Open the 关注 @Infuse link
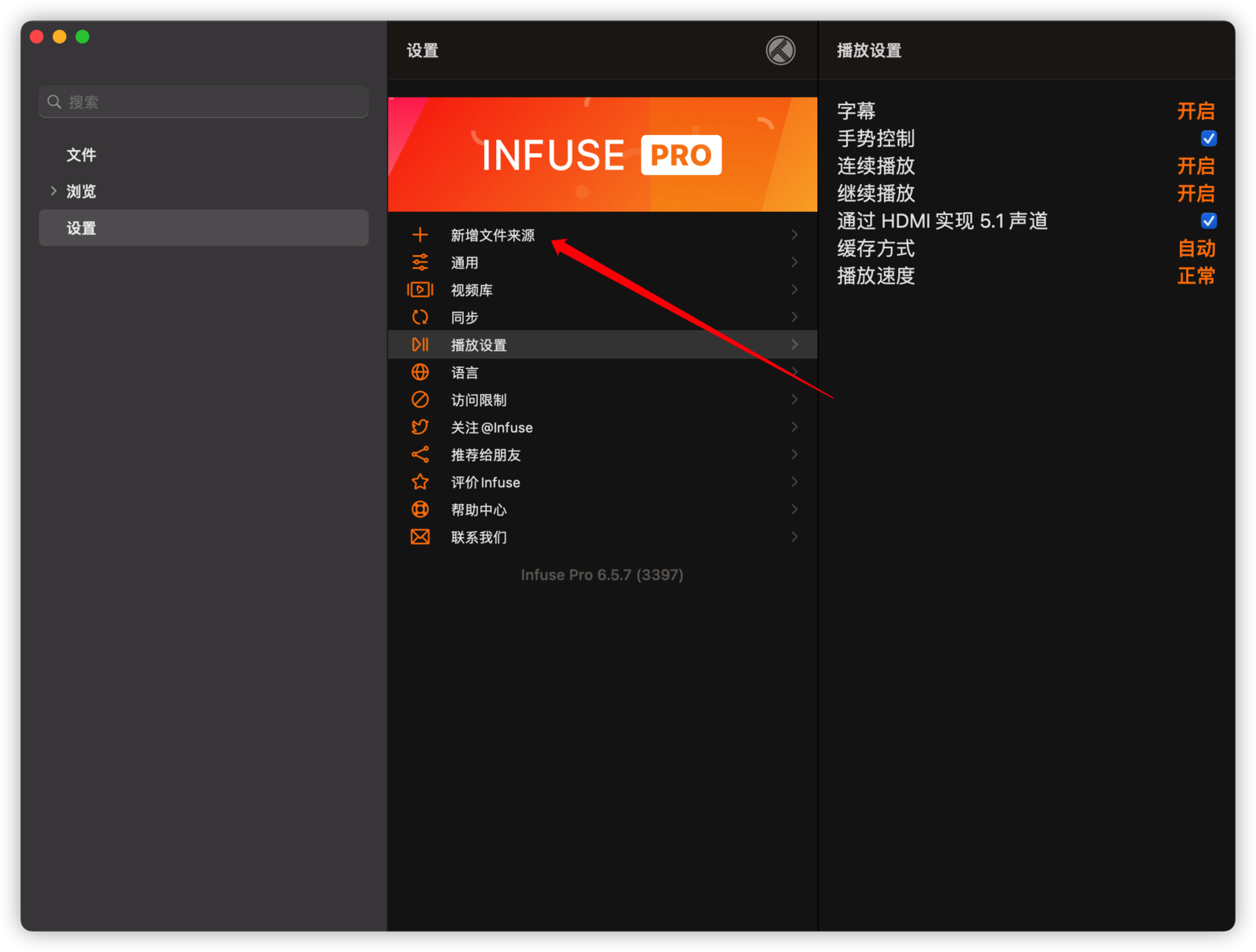The height and width of the screenshot is (952, 1256). 602,427
